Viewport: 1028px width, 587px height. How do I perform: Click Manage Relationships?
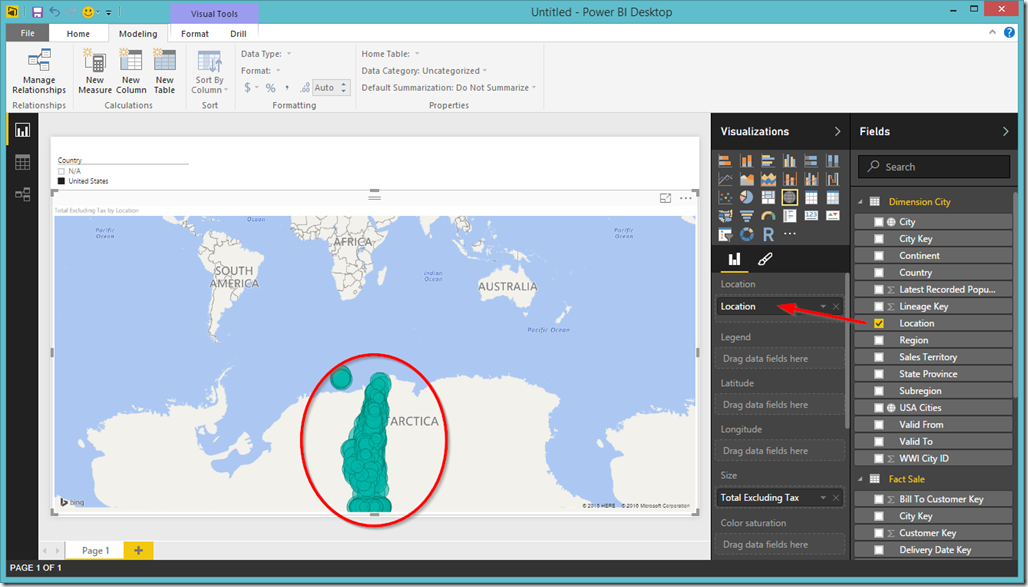[x=39, y=71]
